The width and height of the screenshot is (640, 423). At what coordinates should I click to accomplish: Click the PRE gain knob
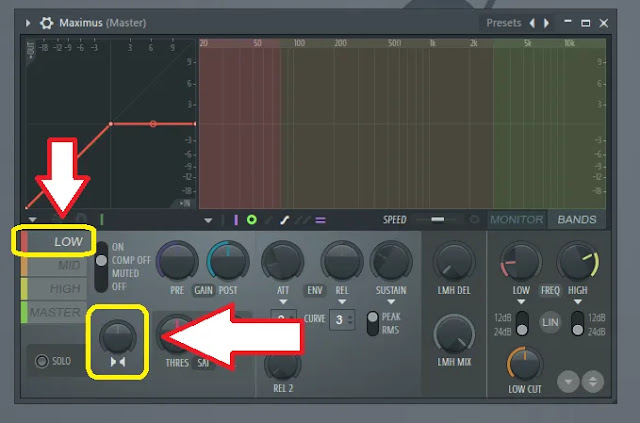177,262
